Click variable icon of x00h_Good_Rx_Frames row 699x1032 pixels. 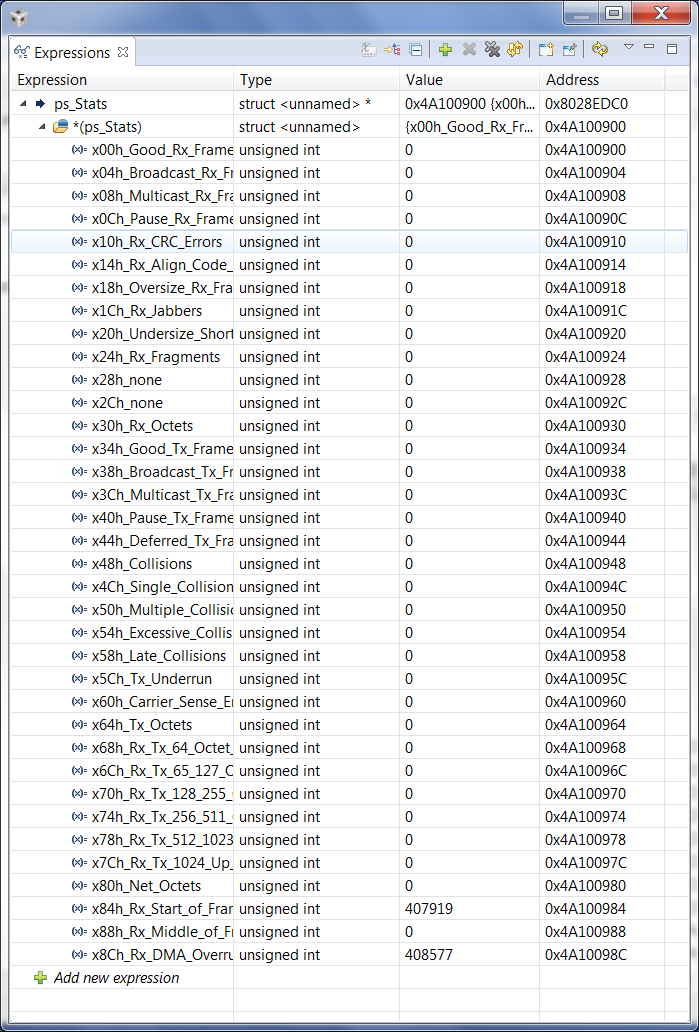pyautogui.click(x=79, y=149)
